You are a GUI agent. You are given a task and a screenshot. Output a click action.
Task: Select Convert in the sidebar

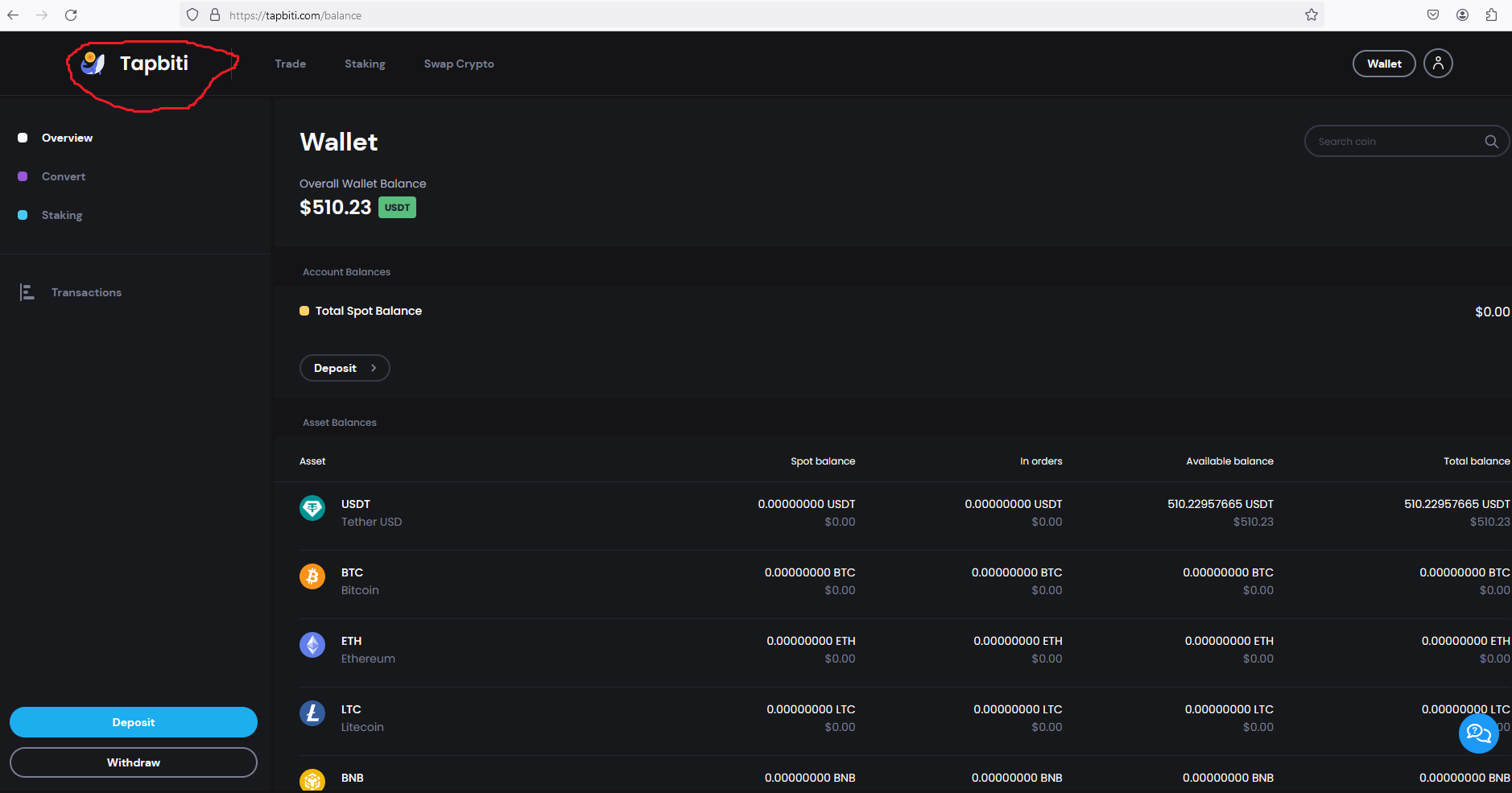[x=64, y=176]
